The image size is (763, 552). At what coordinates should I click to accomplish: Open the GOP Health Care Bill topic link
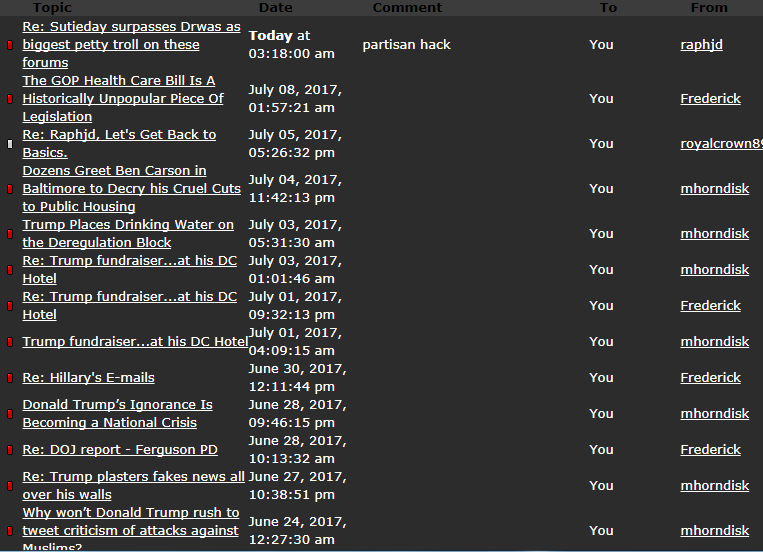click(x=123, y=98)
